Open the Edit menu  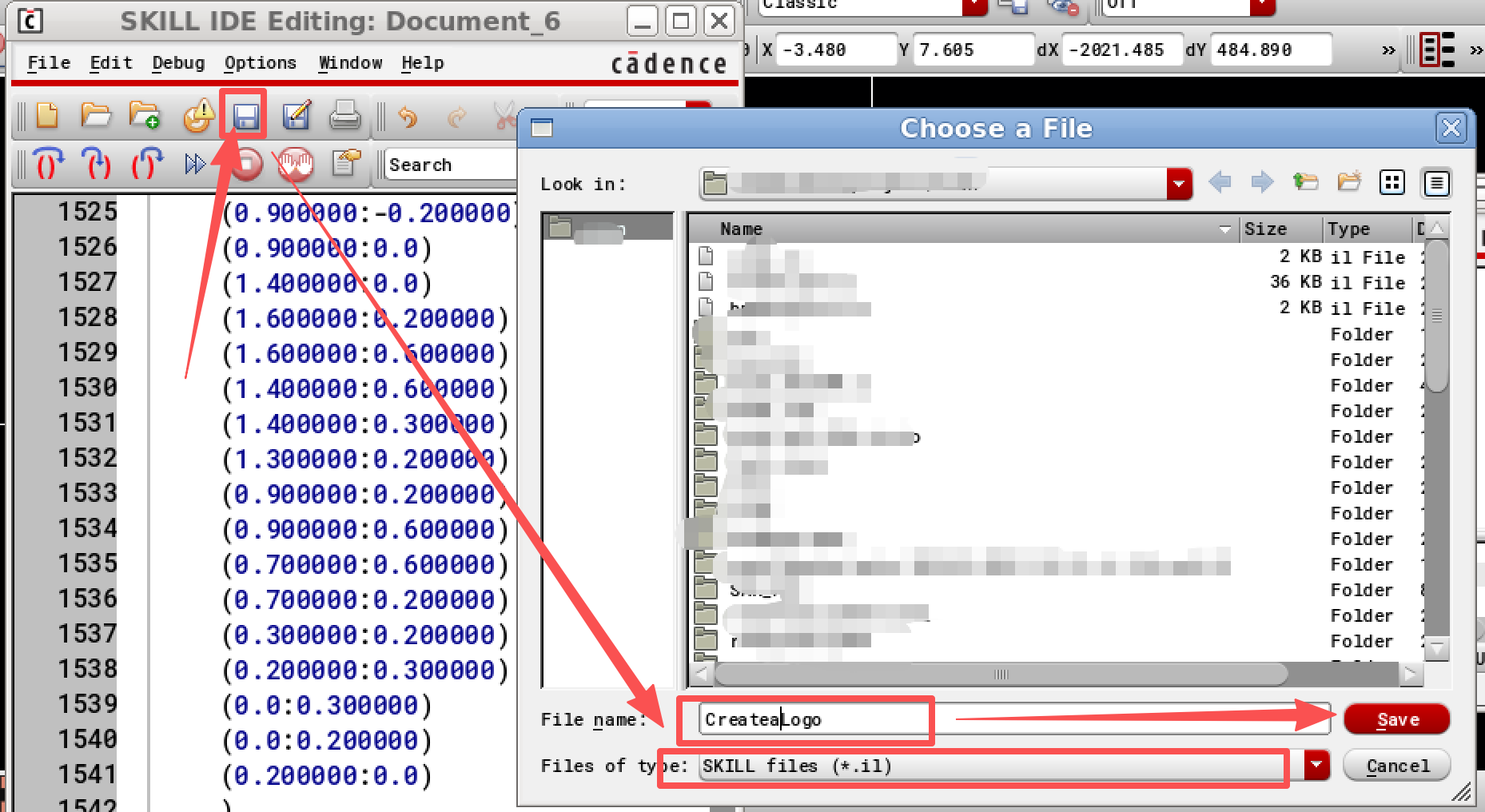(x=111, y=62)
